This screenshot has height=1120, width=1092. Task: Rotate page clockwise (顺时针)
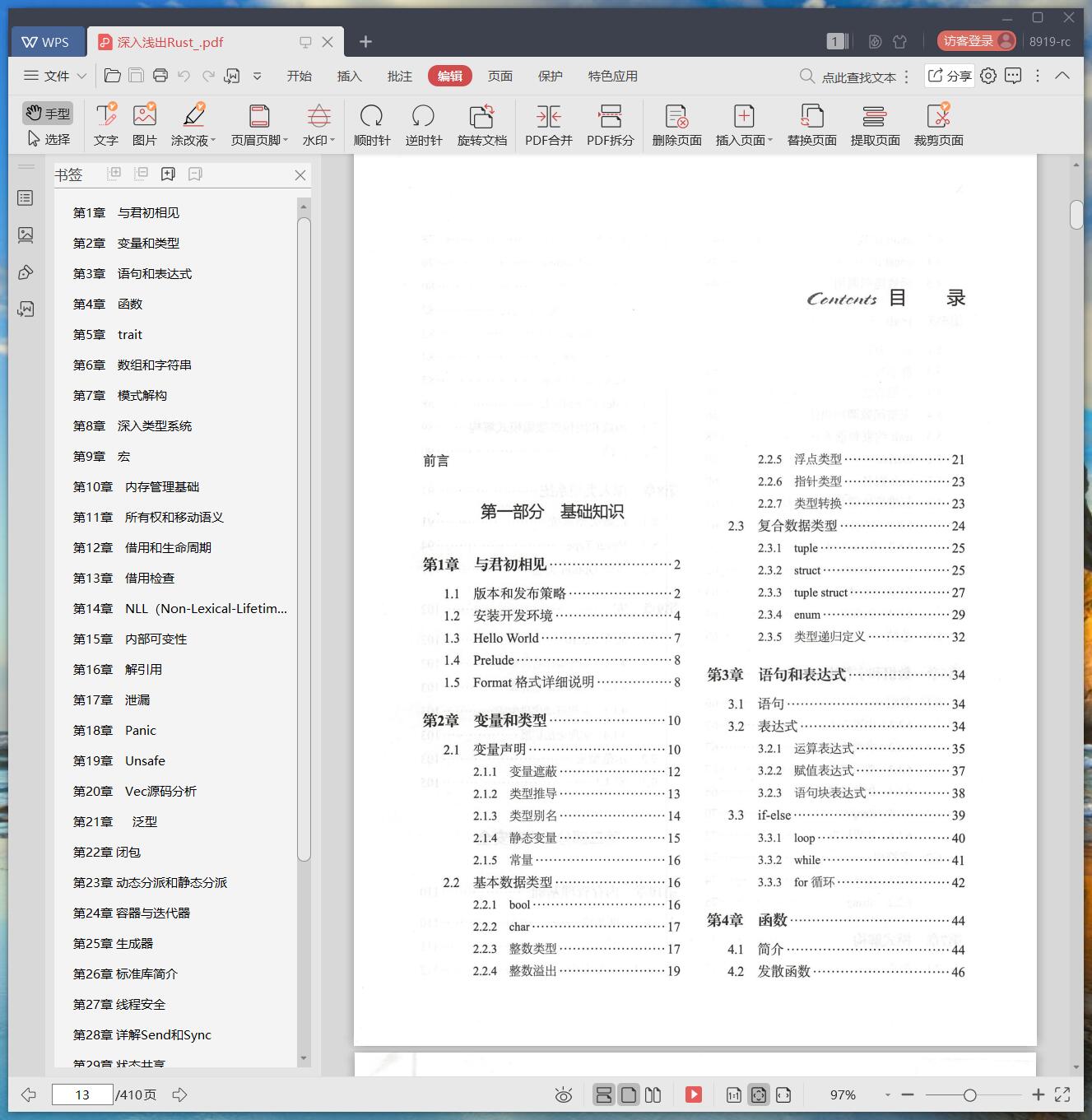(x=372, y=125)
